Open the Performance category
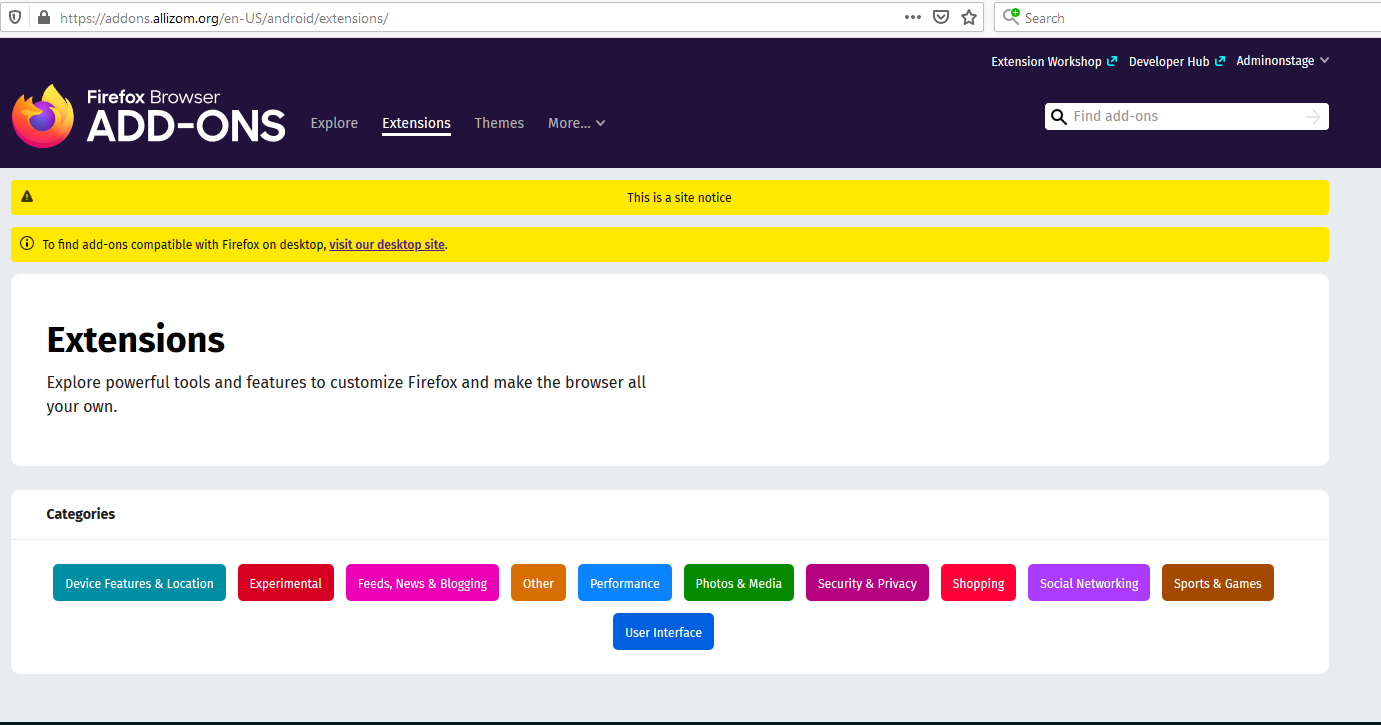The width and height of the screenshot is (1381, 725). pos(625,583)
